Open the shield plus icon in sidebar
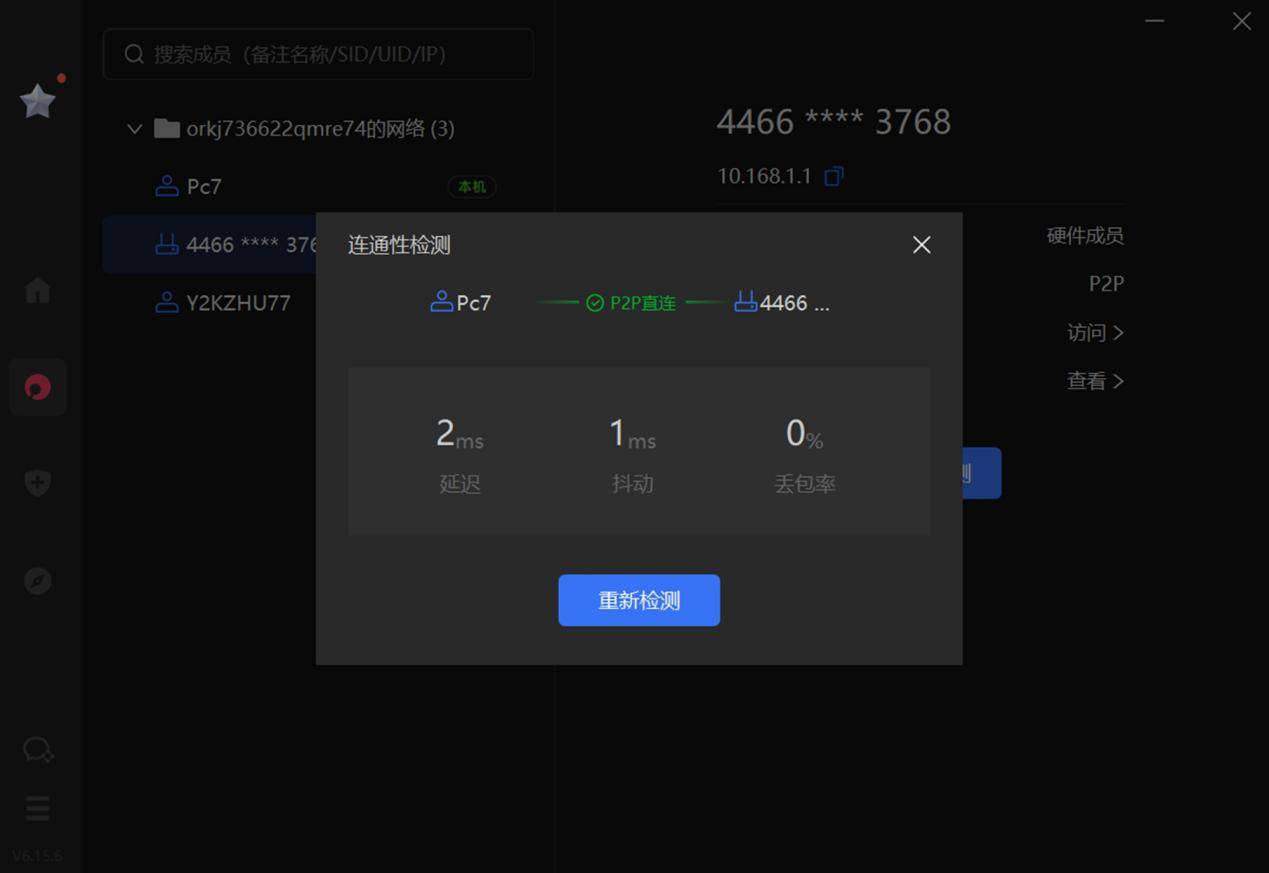Screen dimensions: 1269x873 click(38, 483)
